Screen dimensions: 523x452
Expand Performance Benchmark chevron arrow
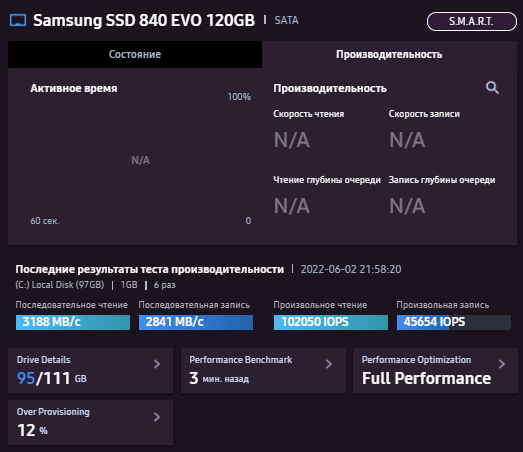click(329, 364)
